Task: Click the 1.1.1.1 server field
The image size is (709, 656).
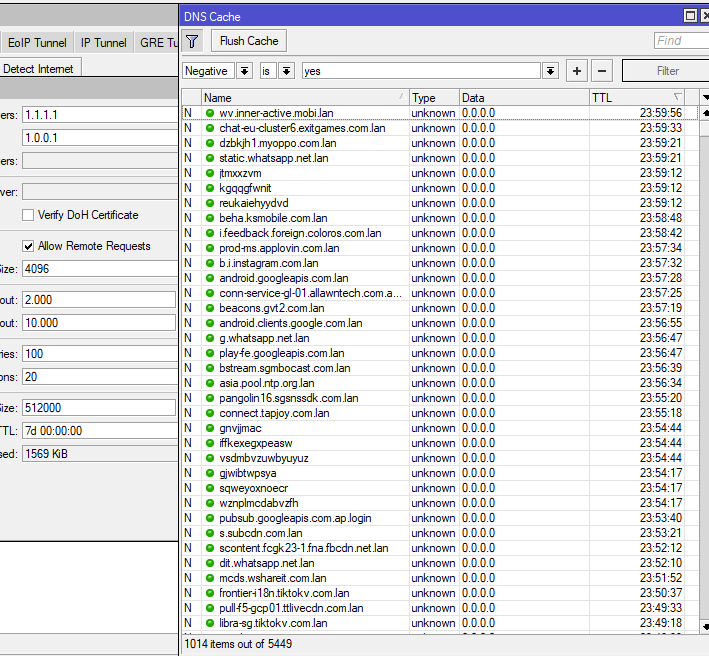Action: [x=100, y=115]
